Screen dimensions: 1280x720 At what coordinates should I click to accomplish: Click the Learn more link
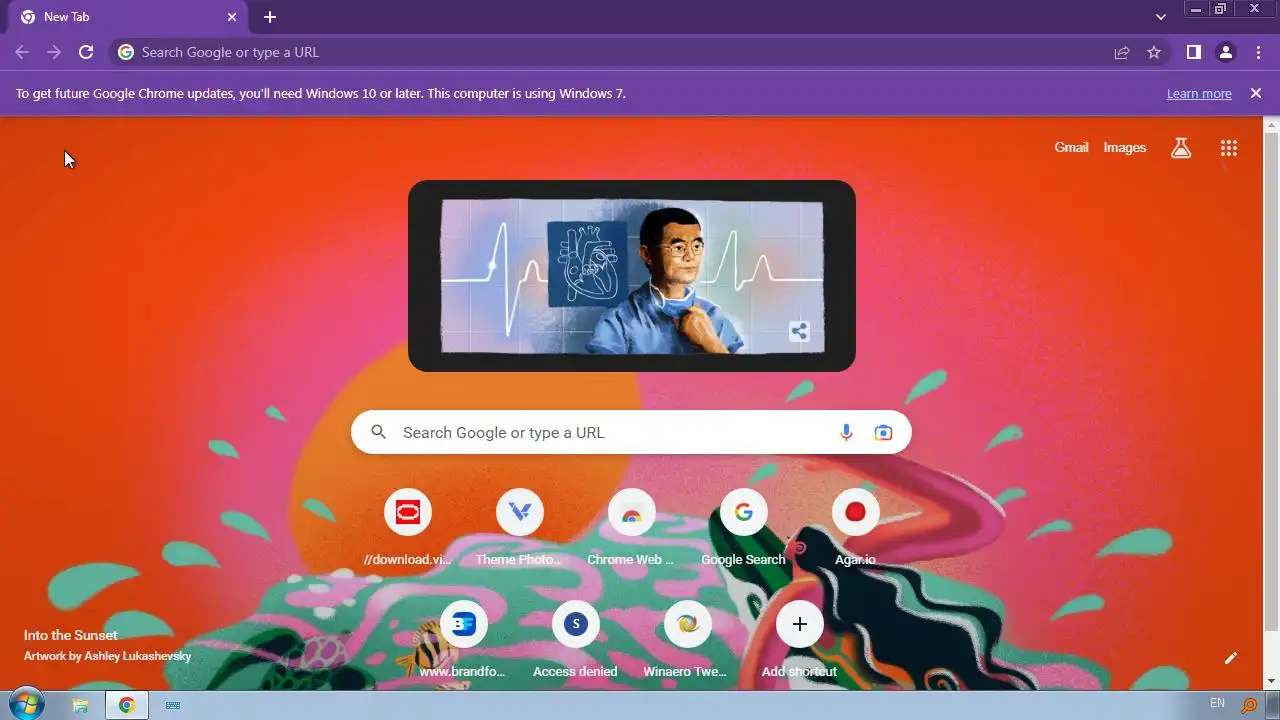(x=1199, y=93)
